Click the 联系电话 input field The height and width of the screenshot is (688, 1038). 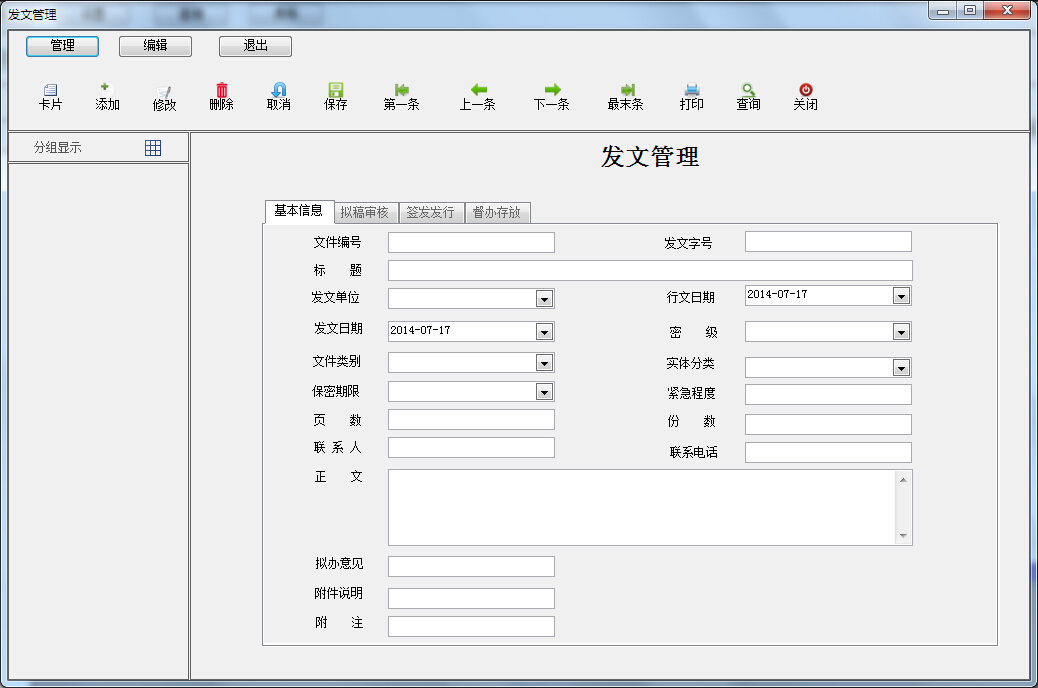coord(828,453)
